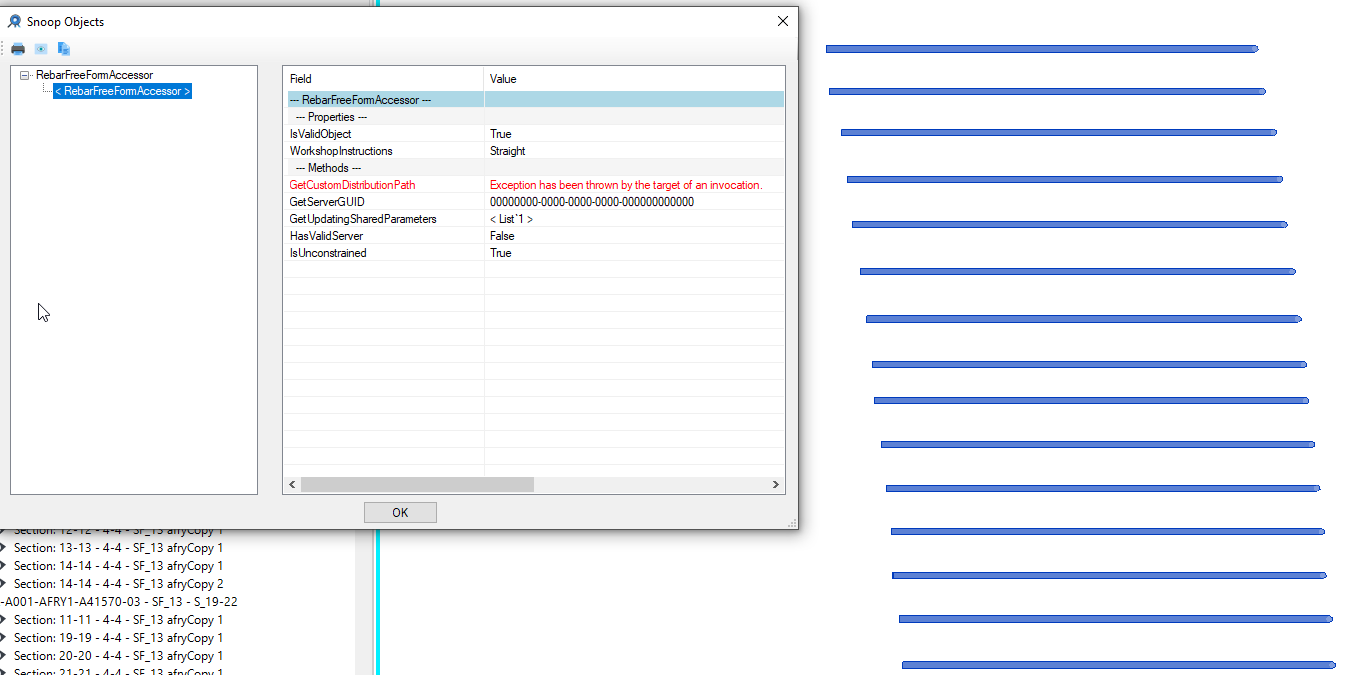Select the GetCustomDistributionPath row in red
This screenshot has width=1345, height=675.
click(353, 185)
